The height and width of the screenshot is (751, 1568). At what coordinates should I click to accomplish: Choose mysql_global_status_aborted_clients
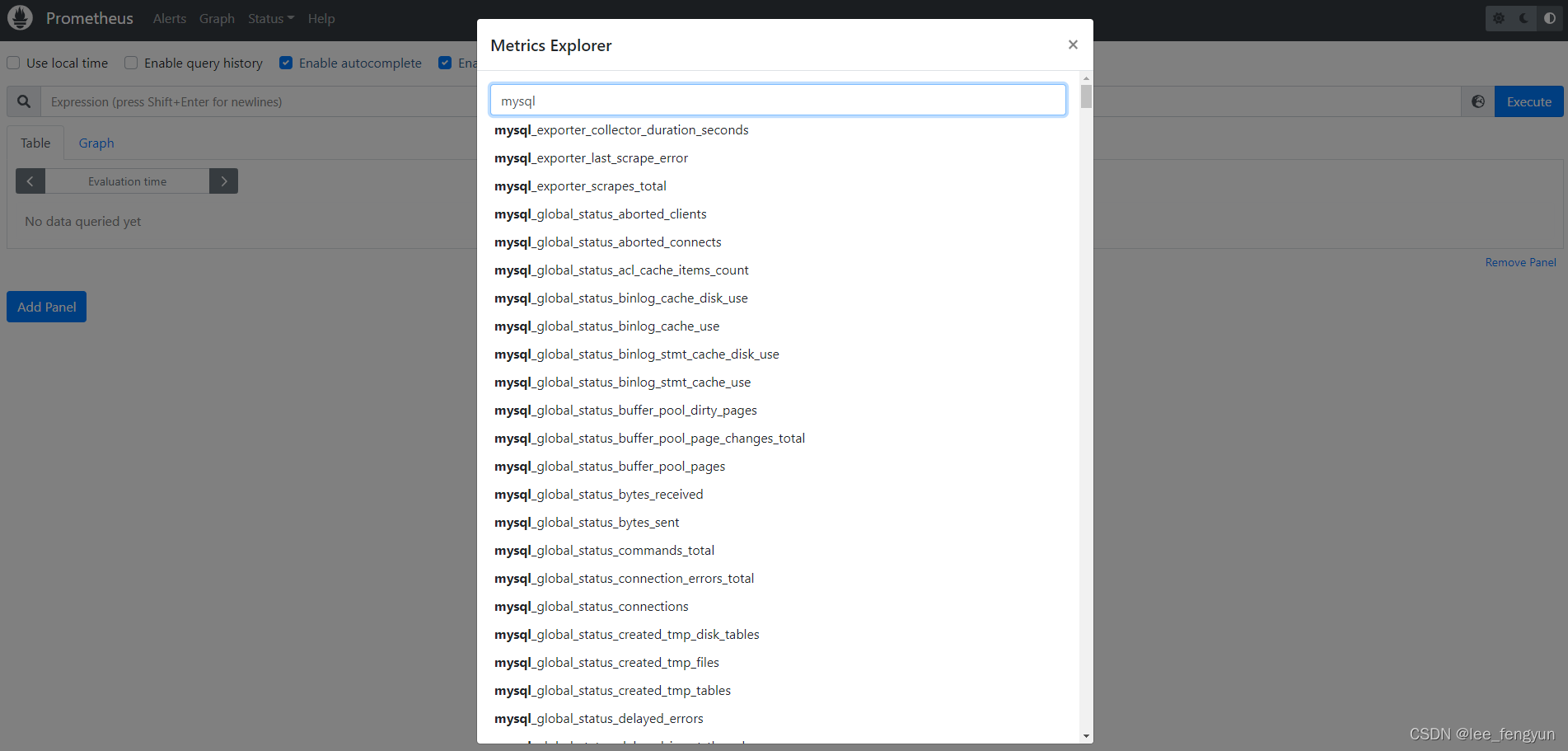point(600,214)
